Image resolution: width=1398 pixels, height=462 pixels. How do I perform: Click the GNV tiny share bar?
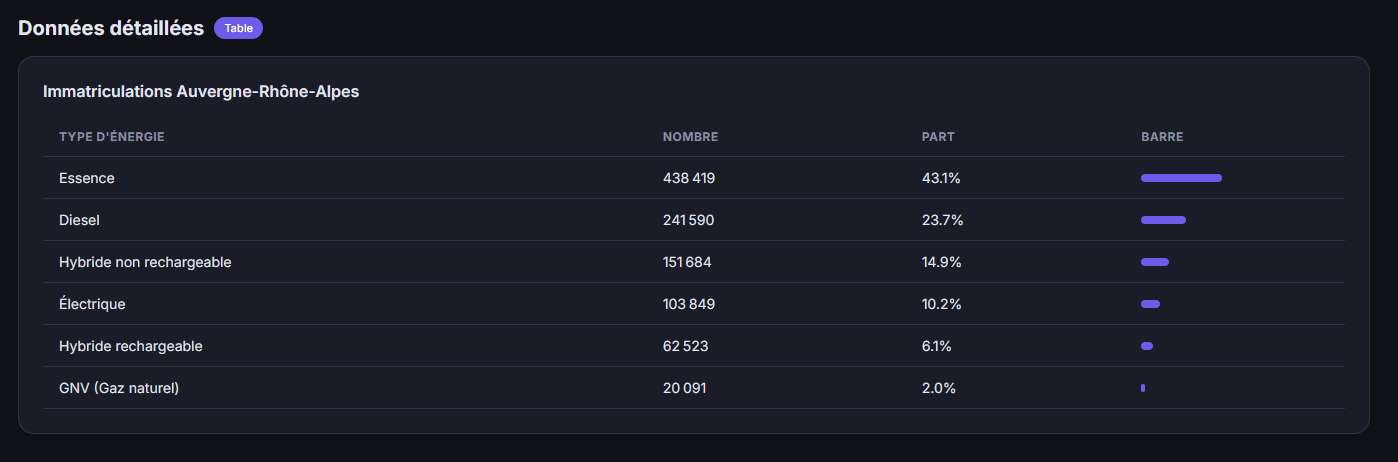1143,388
